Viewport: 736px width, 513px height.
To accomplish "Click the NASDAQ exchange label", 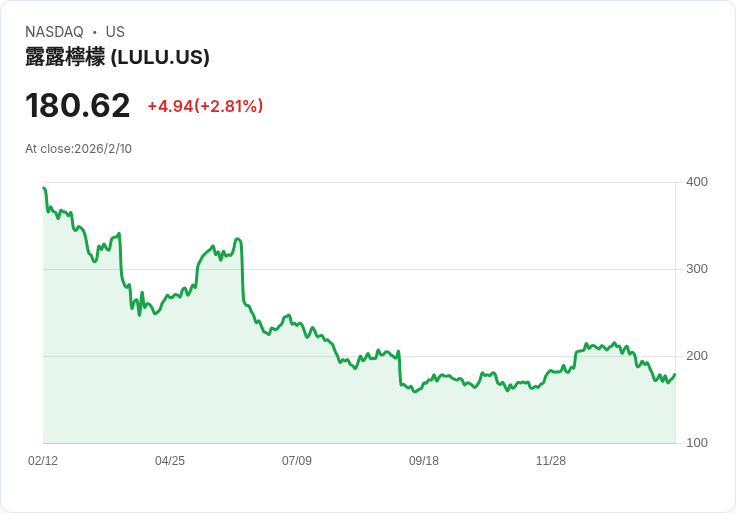I will click(54, 32).
